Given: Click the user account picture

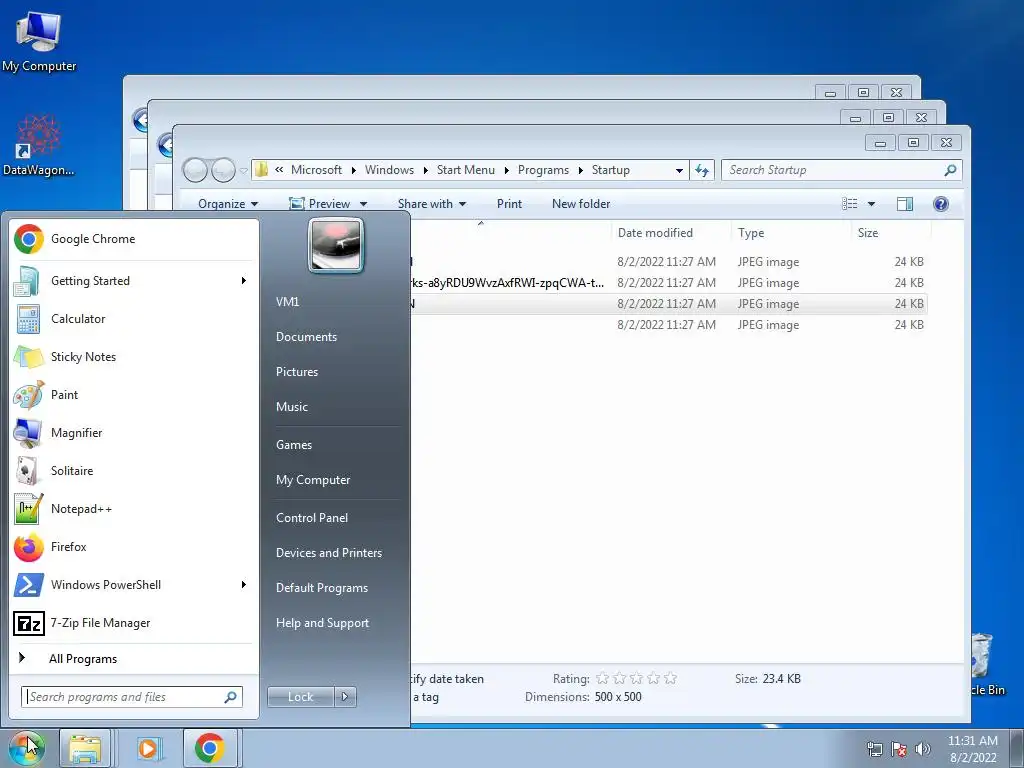Looking at the screenshot, I should coord(336,245).
